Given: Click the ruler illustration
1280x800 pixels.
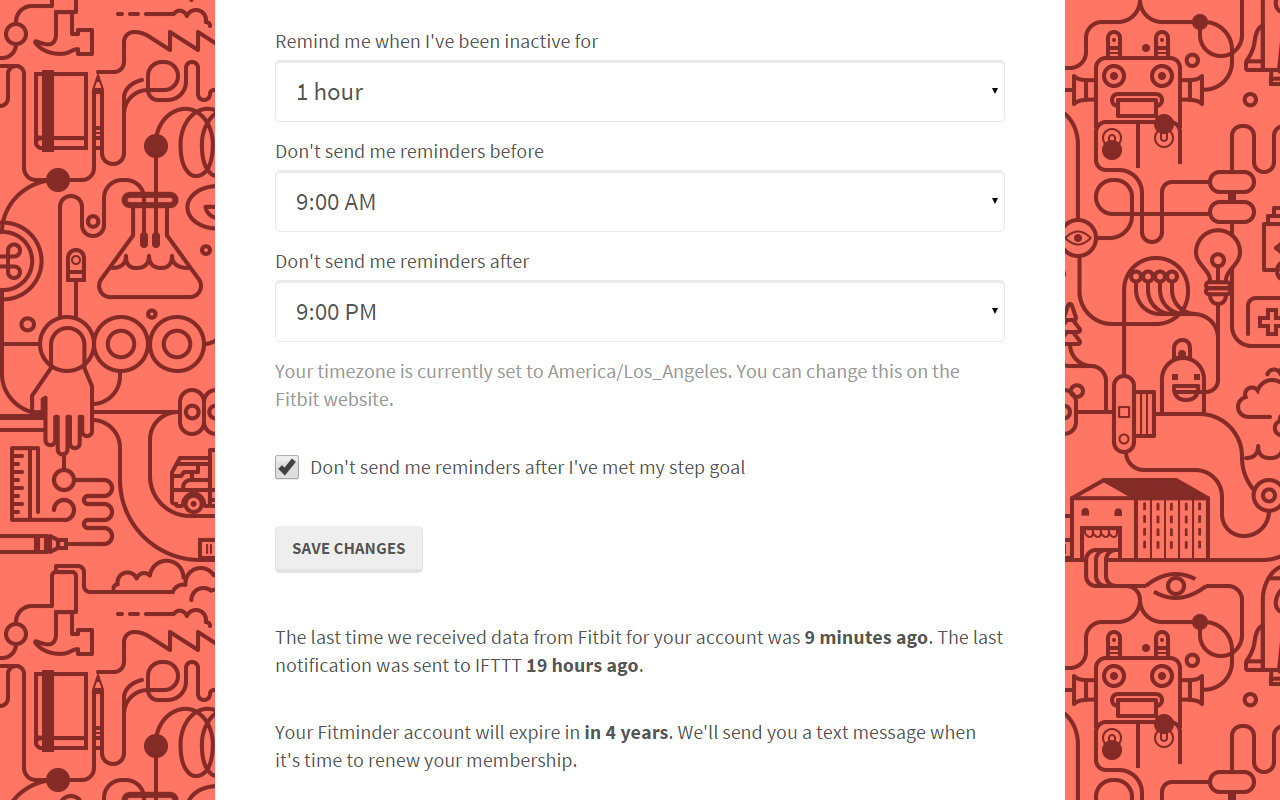Looking at the screenshot, I should [23, 483].
